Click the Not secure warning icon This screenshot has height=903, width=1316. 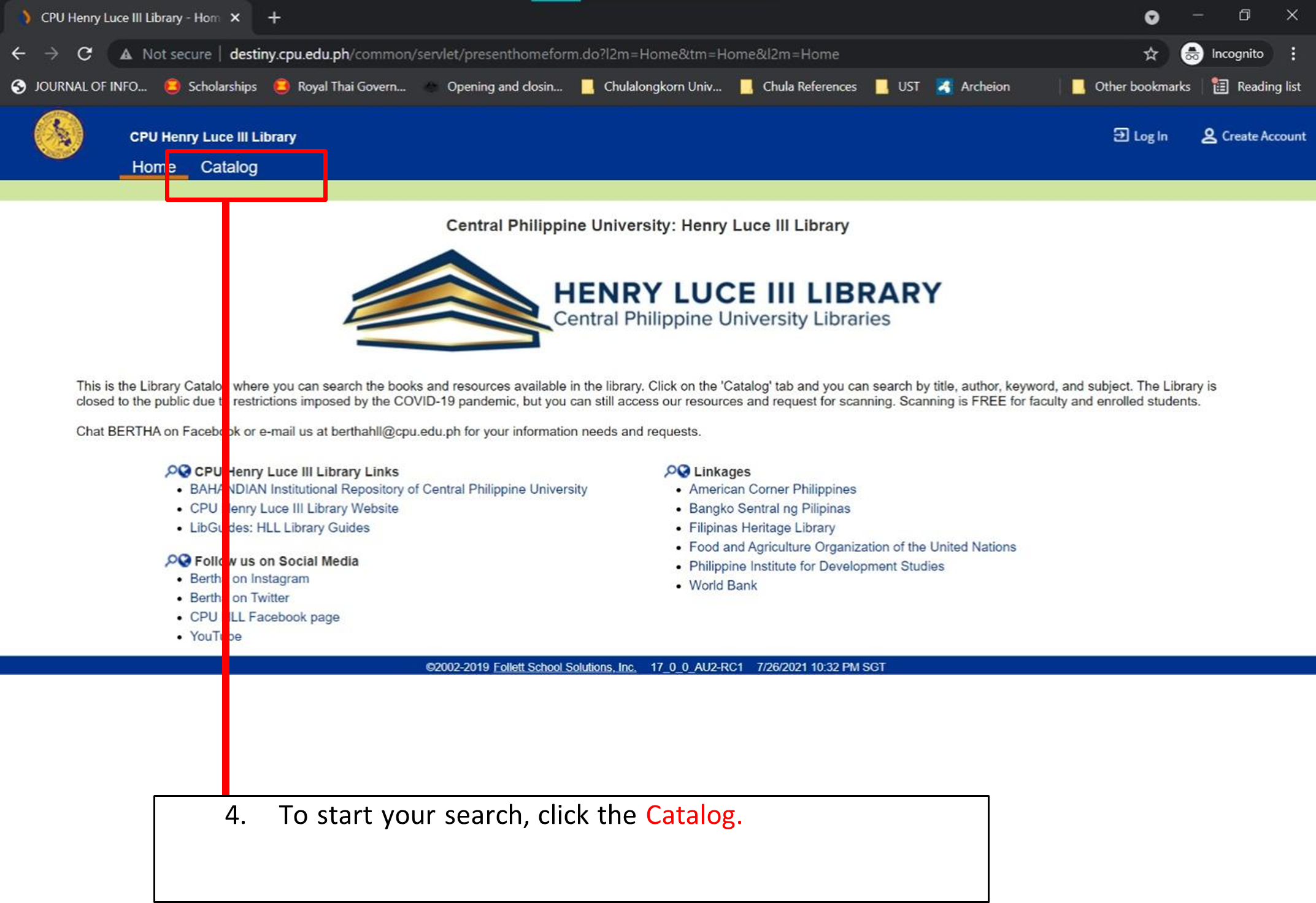(x=126, y=54)
